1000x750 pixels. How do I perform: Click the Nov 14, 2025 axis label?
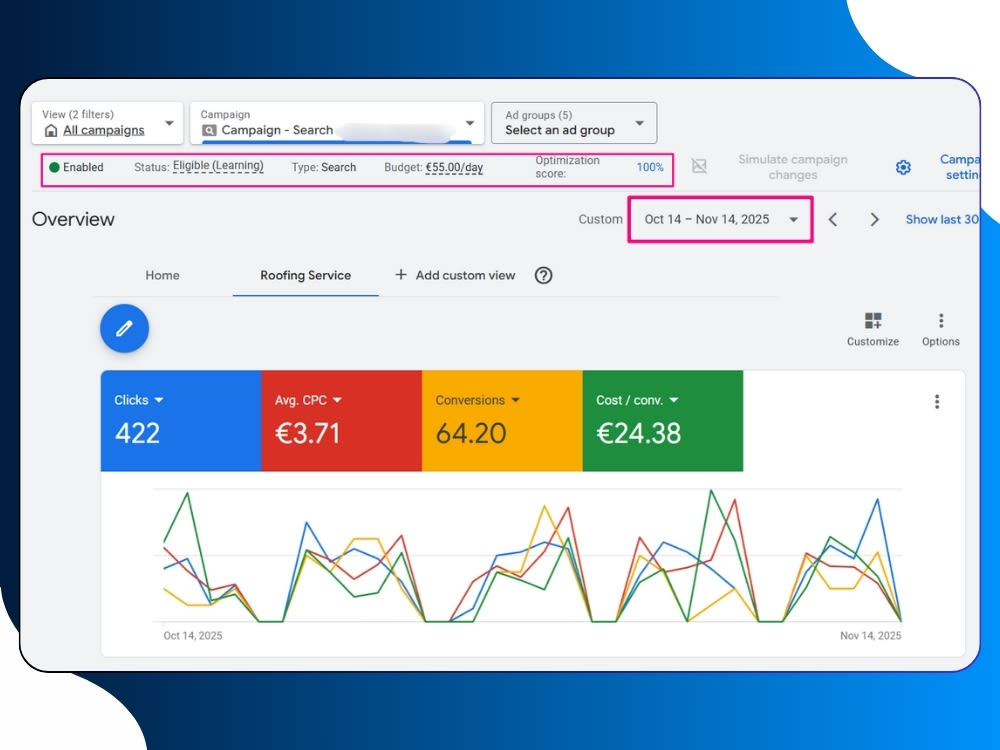tap(871, 636)
